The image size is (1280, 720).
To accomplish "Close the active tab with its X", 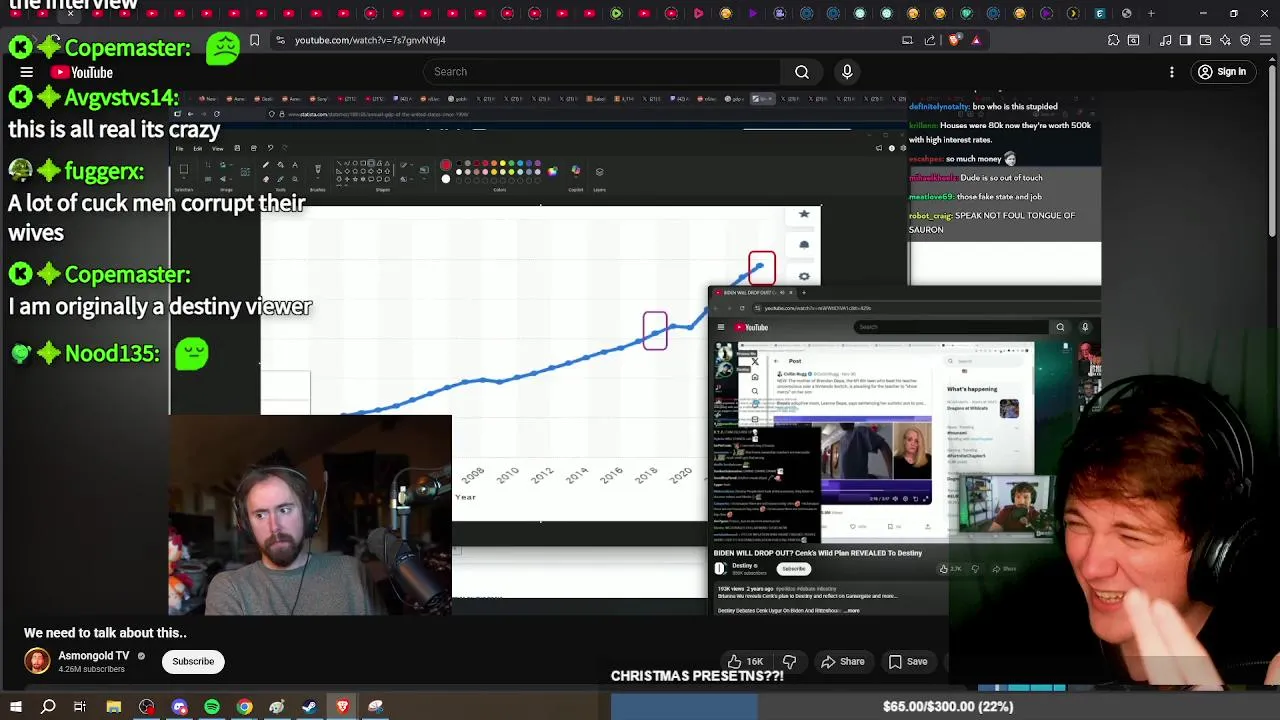I will coord(70,13).
